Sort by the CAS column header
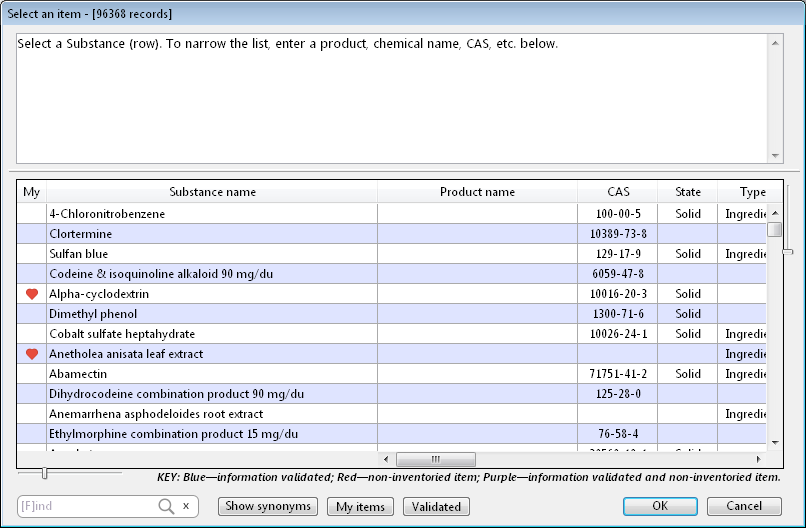The width and height of the screenshot is (806, 528). pos(618,192)
